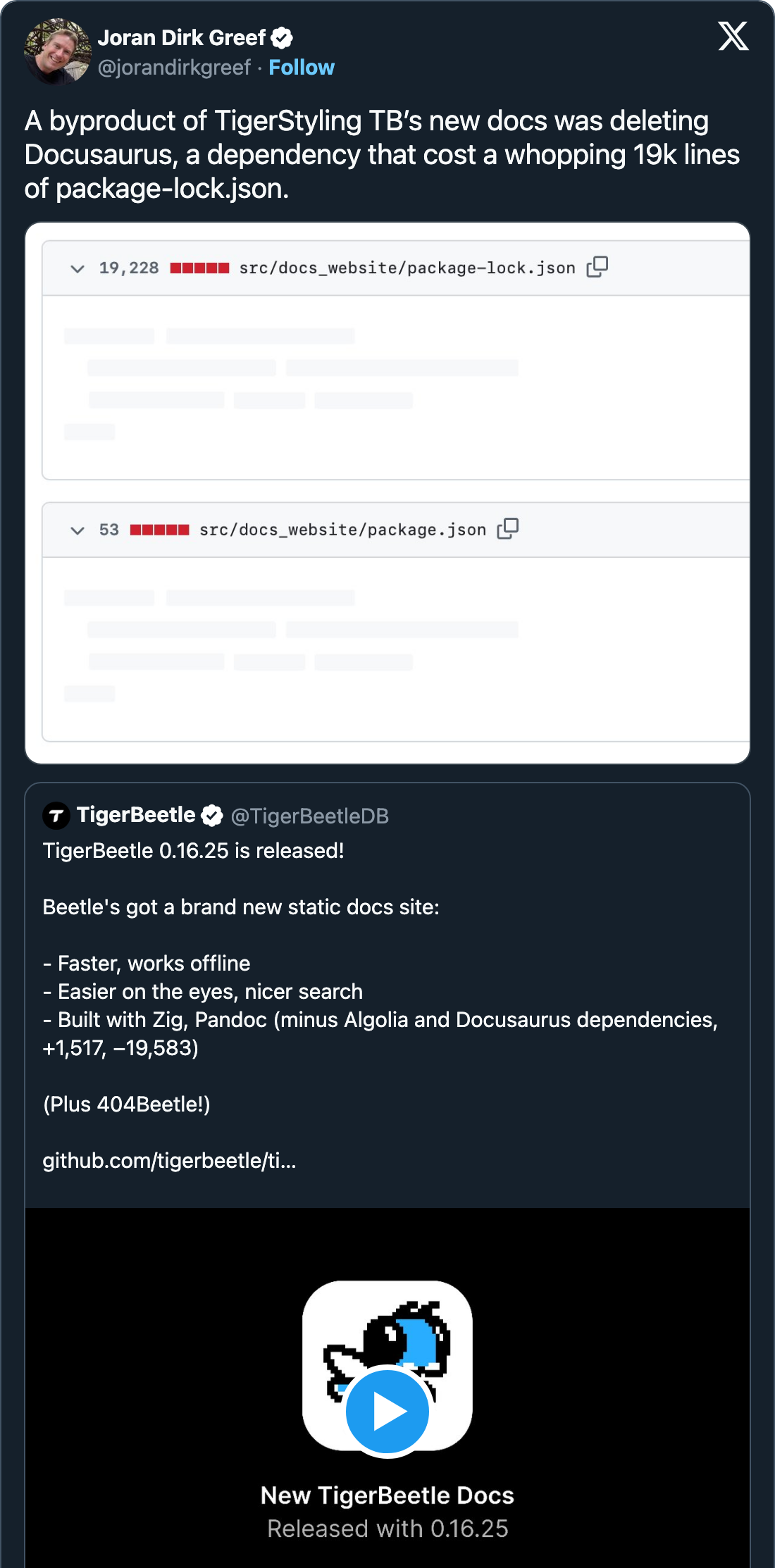Viewport: 775px width, 1568px height.
Task: Follow @jorandirkgreef
Action: [x=302, y=67]
